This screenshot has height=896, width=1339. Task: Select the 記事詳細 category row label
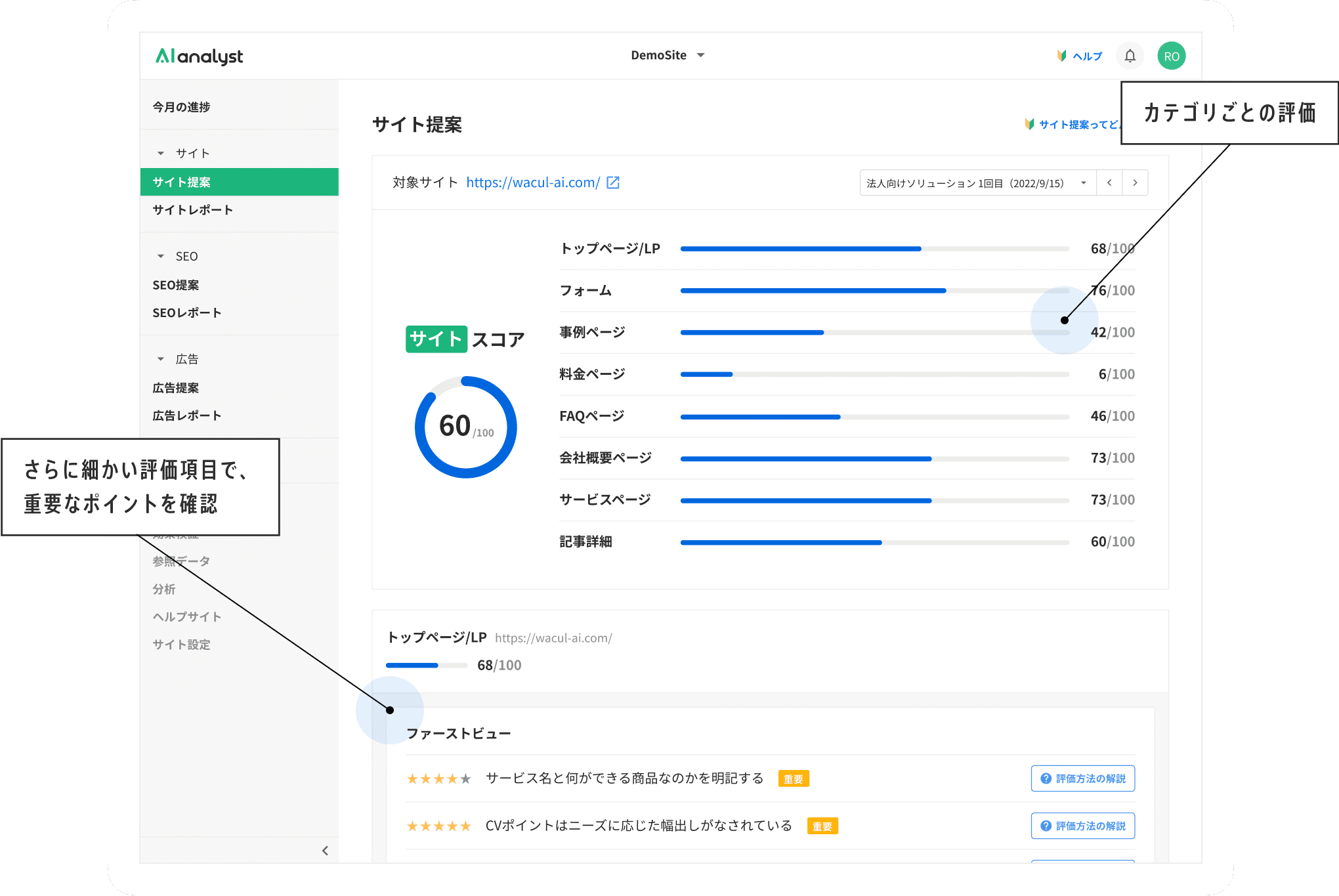(x=585, y=542)
